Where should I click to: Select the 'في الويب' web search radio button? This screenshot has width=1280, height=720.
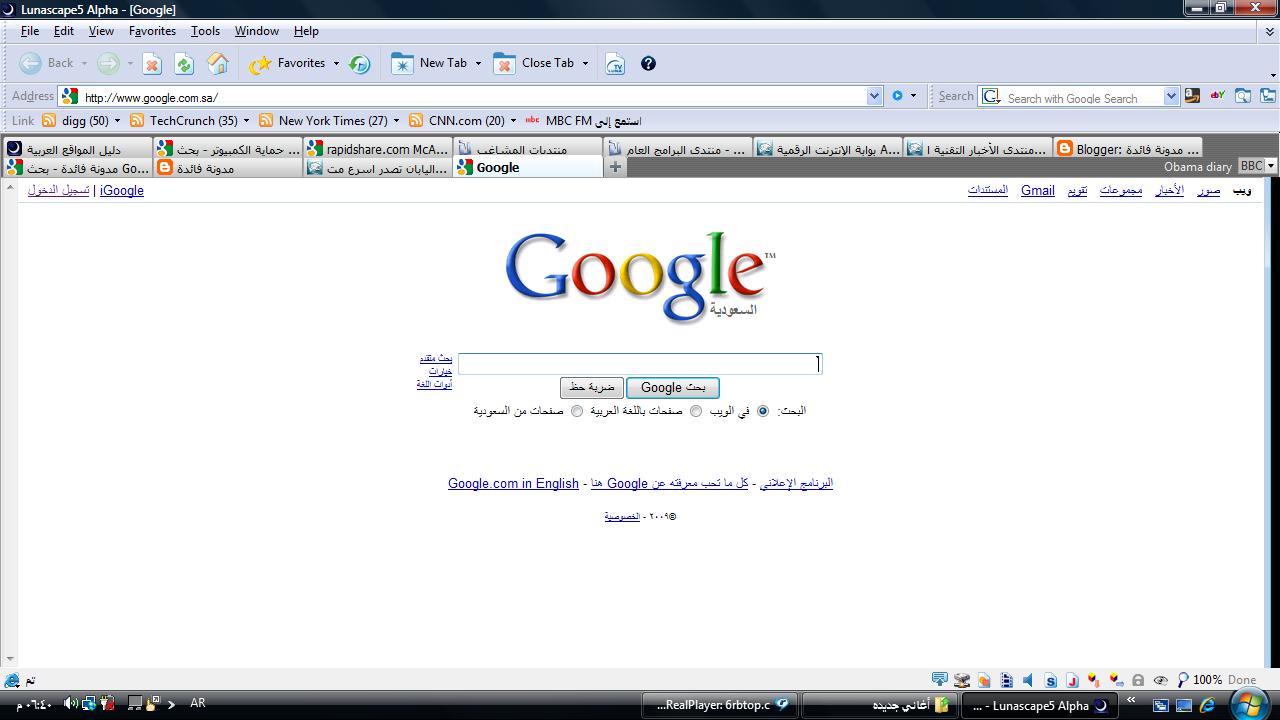tap(763, 411)
